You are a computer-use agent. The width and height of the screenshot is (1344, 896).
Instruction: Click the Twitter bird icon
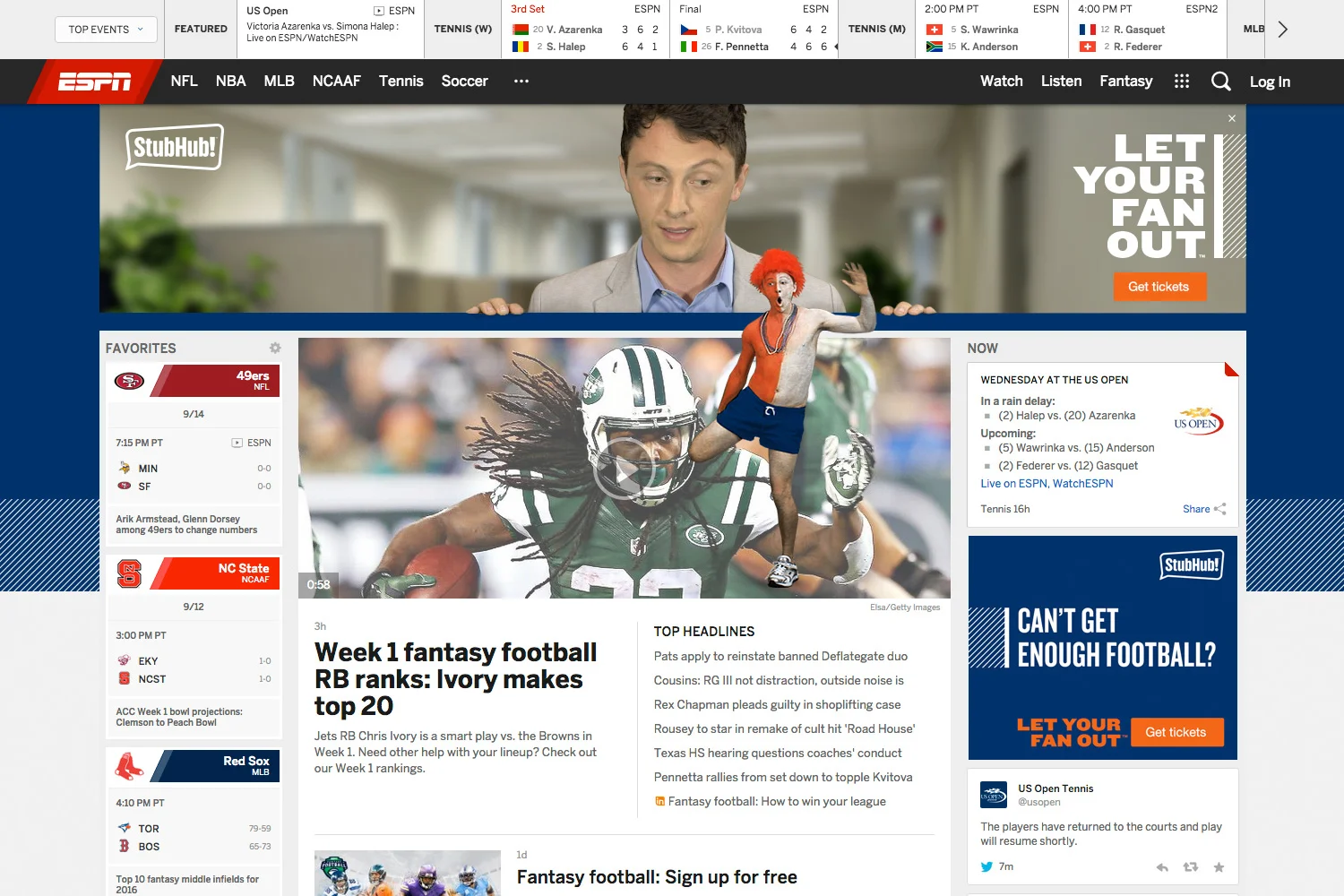(986, 867)
